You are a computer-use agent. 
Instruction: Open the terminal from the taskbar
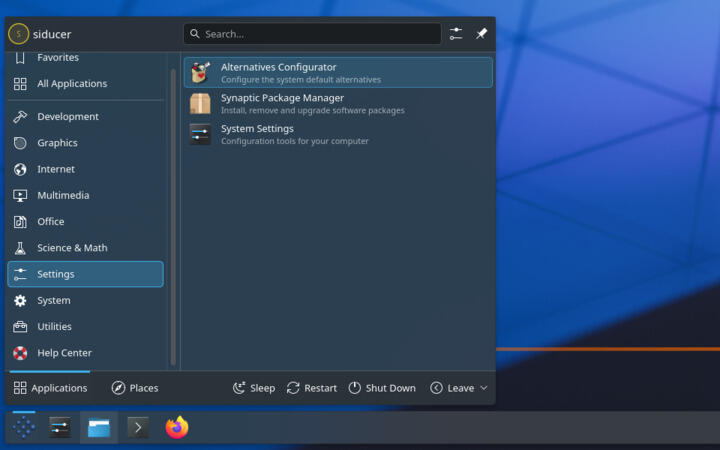coord(138,428)
